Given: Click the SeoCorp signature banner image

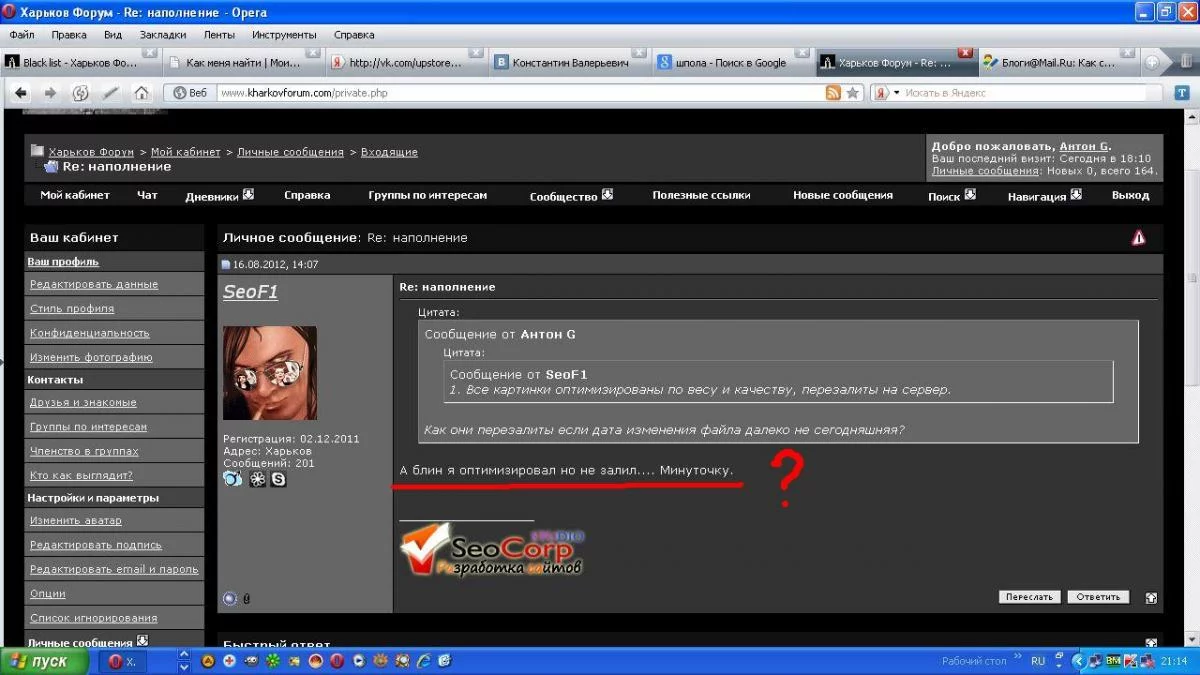Looking at the screenshot, I should click(492, 552).
